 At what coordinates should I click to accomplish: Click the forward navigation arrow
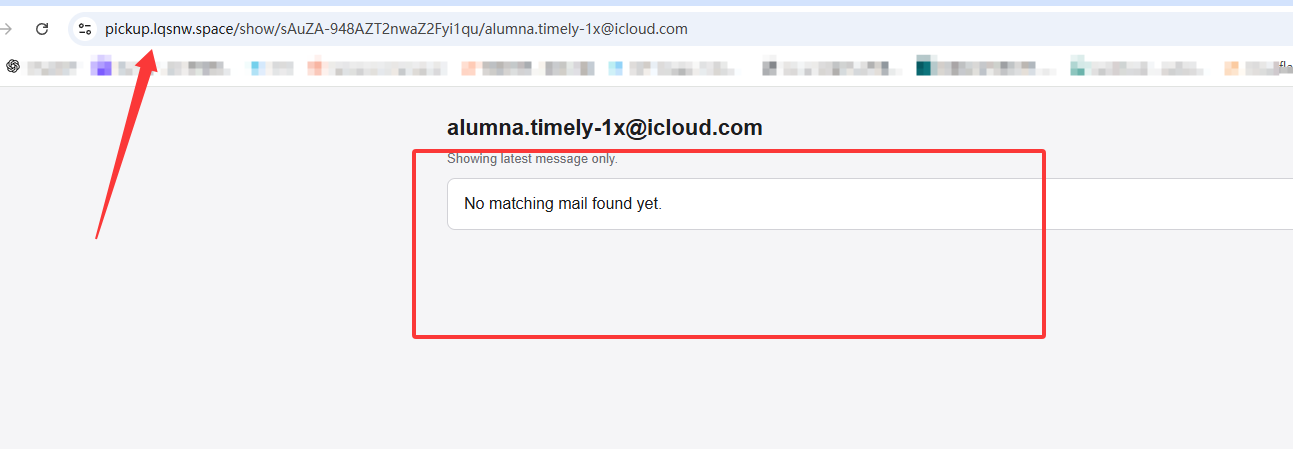click(6, 29)
